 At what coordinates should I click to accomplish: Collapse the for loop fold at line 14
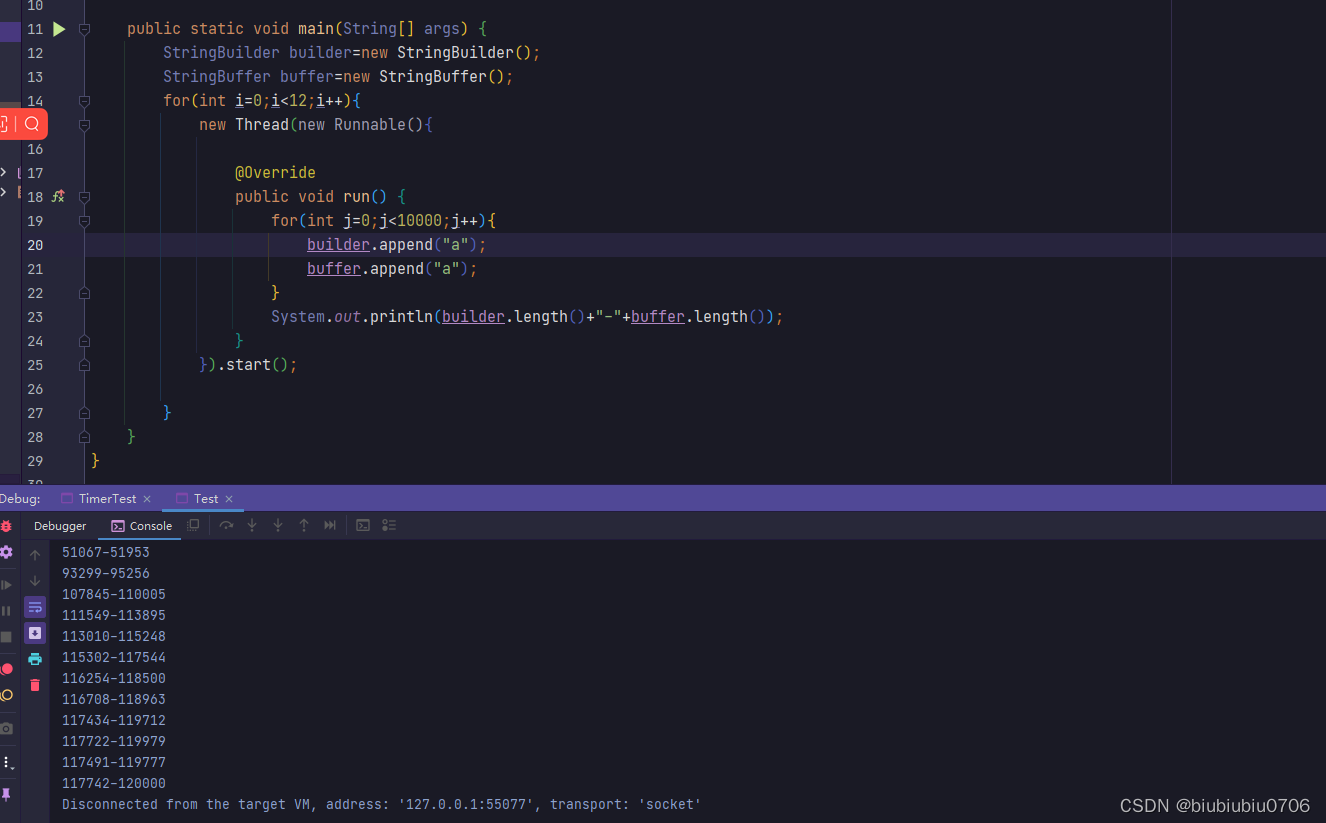tap(84, 100)
